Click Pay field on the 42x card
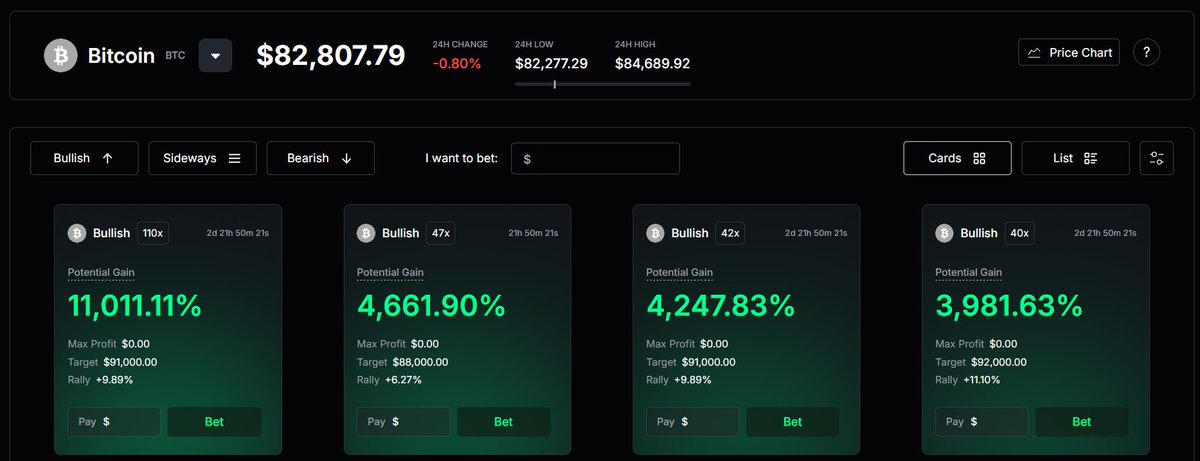Image resolution: width=1200 pixels, height=461 pixels. (x=692, y=422)
